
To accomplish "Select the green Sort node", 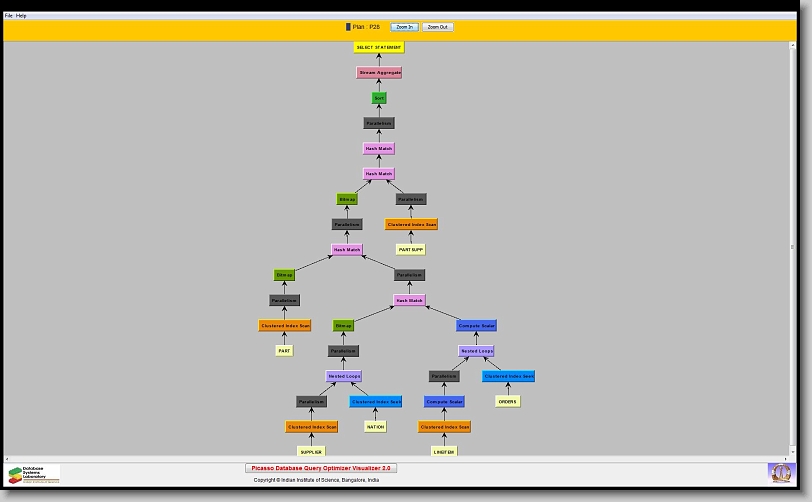I will (379, 98).
